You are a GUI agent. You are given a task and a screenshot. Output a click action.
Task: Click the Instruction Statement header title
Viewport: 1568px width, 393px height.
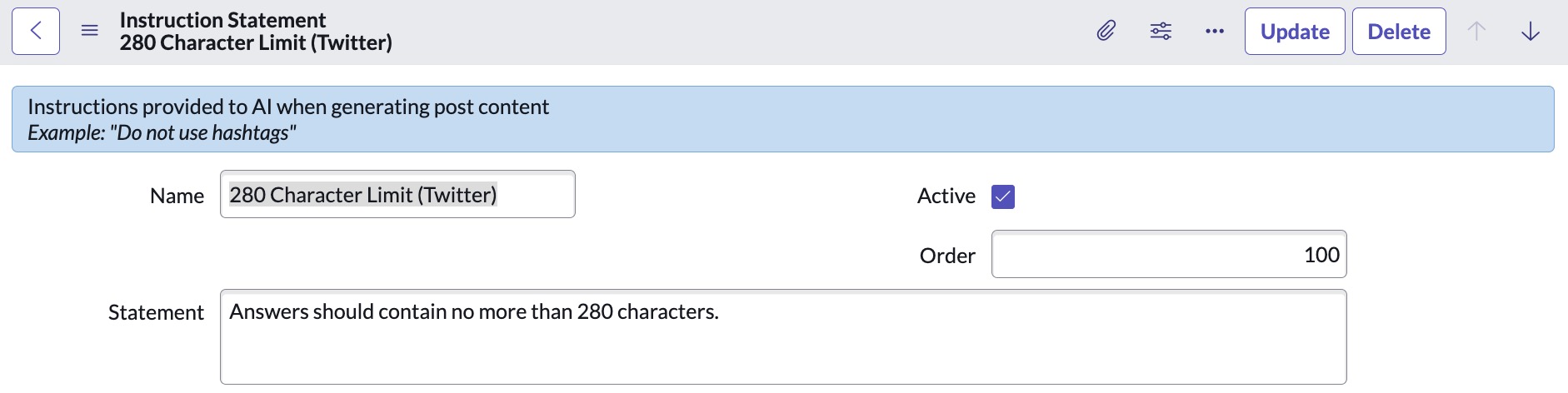click(222, 20)
